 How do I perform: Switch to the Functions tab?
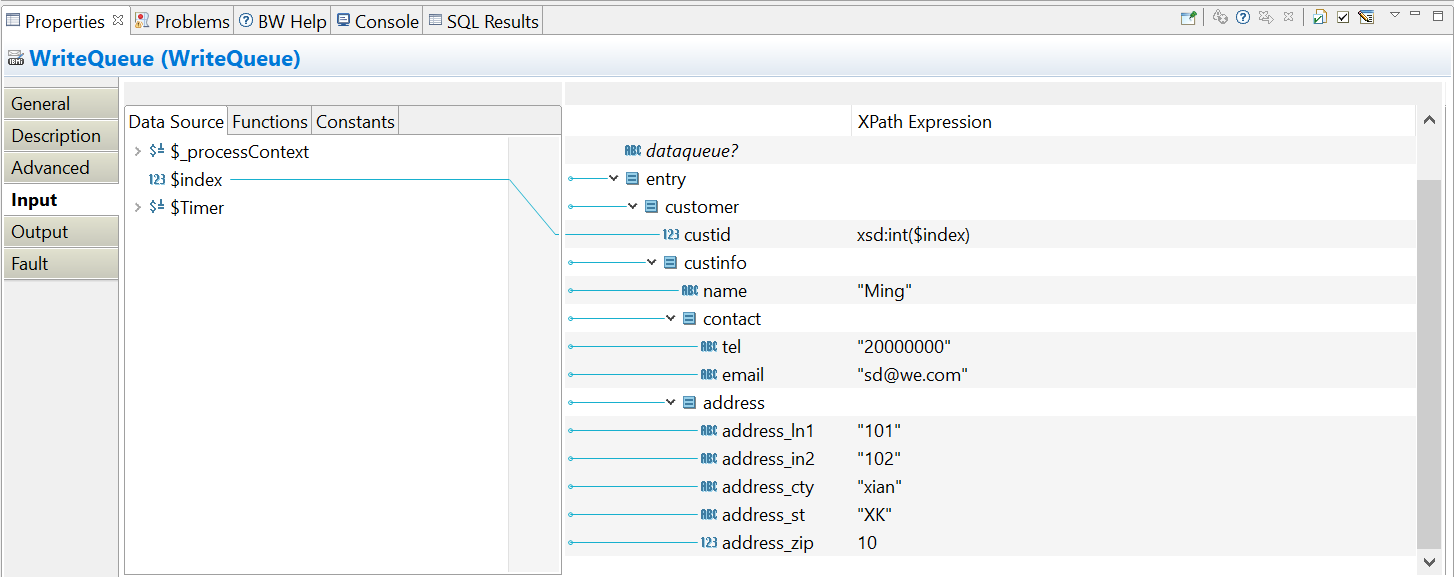(x=269, y=121)
